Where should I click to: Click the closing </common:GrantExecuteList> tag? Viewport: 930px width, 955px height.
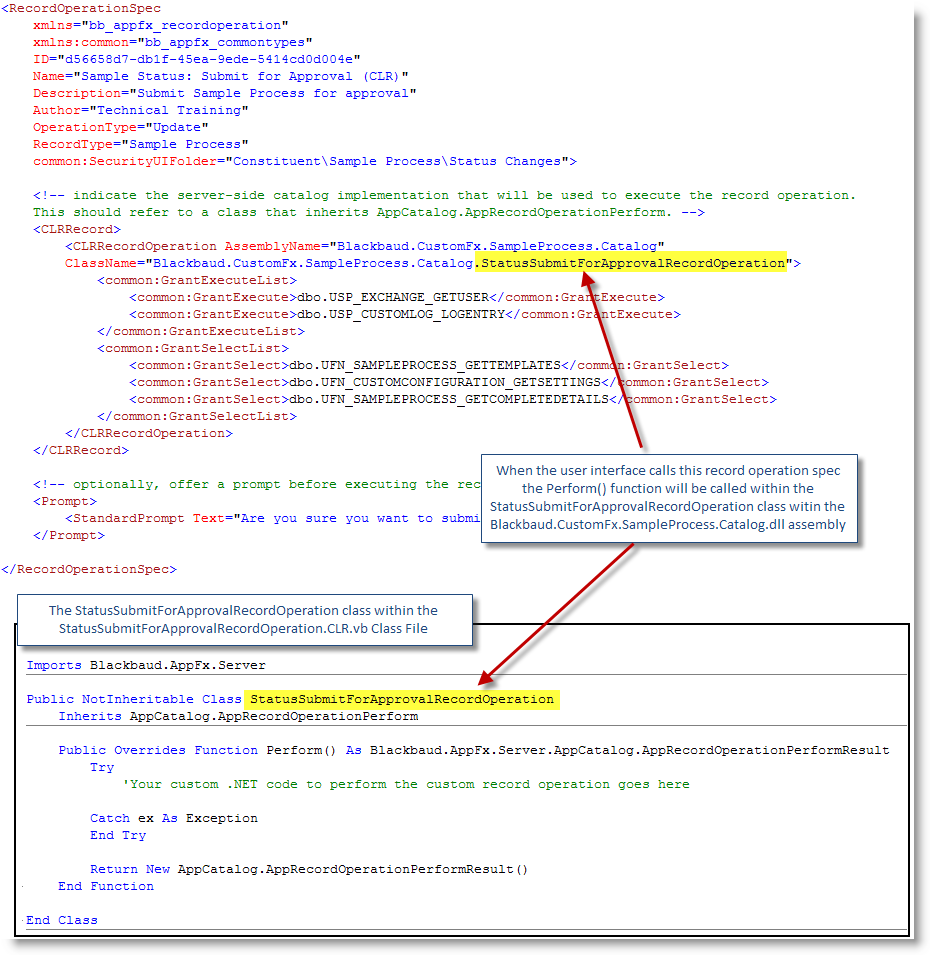[x=201, y=332]
